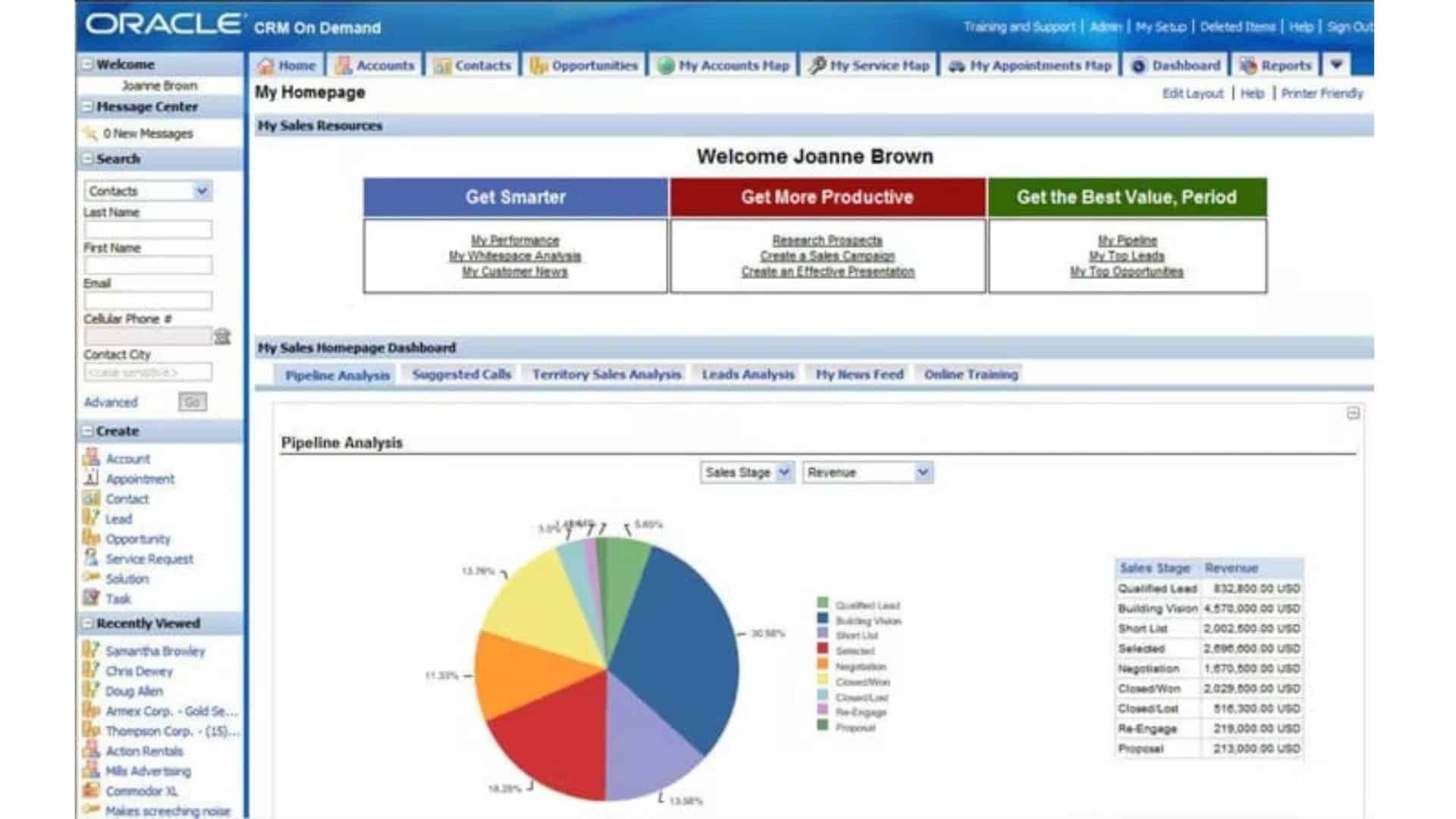Open the more tabs dropdown arrow

(x=1337, y=64)
